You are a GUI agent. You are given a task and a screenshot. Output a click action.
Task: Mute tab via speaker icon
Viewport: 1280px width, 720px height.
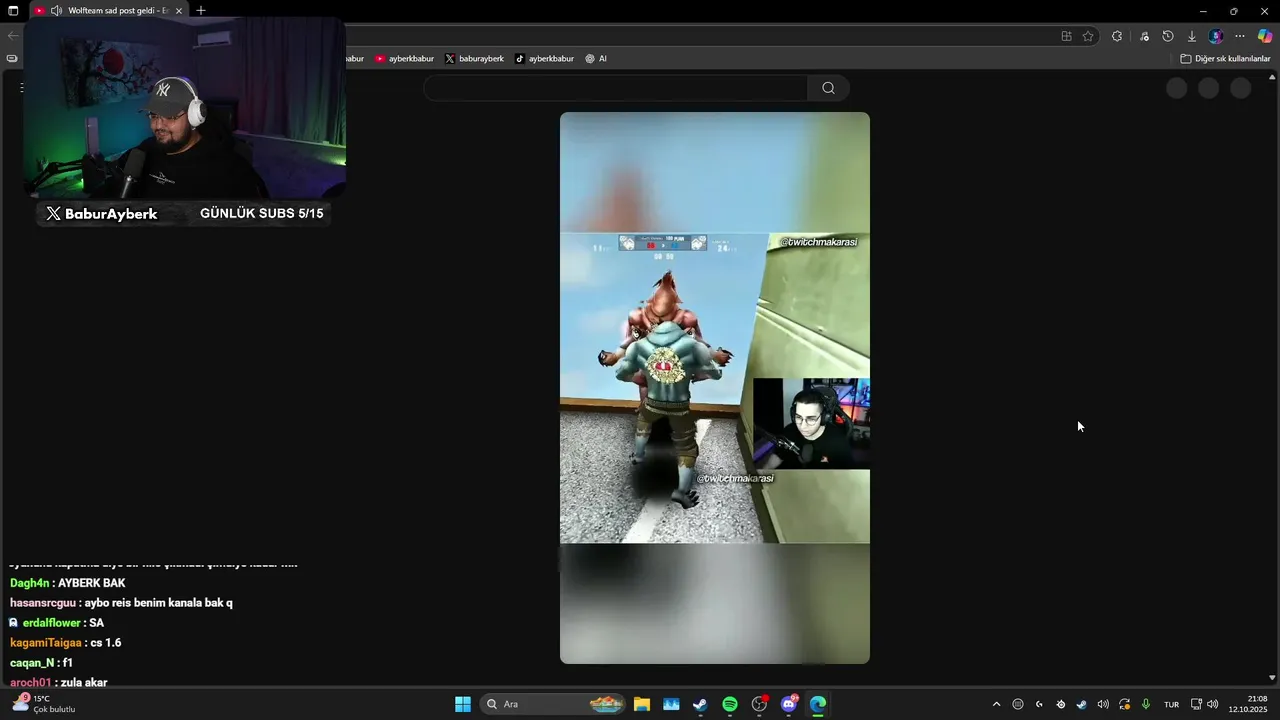tap(56, 11)
